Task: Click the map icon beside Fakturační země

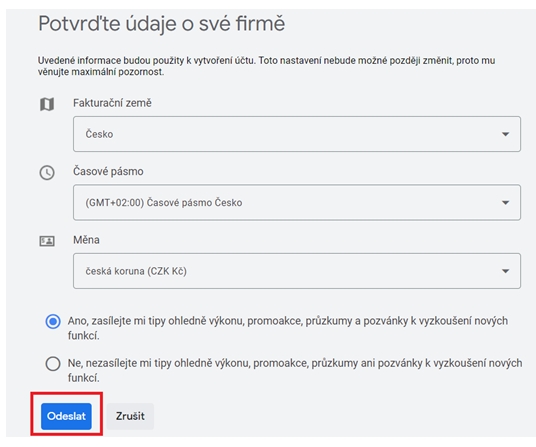Action: tap(47, 104)
